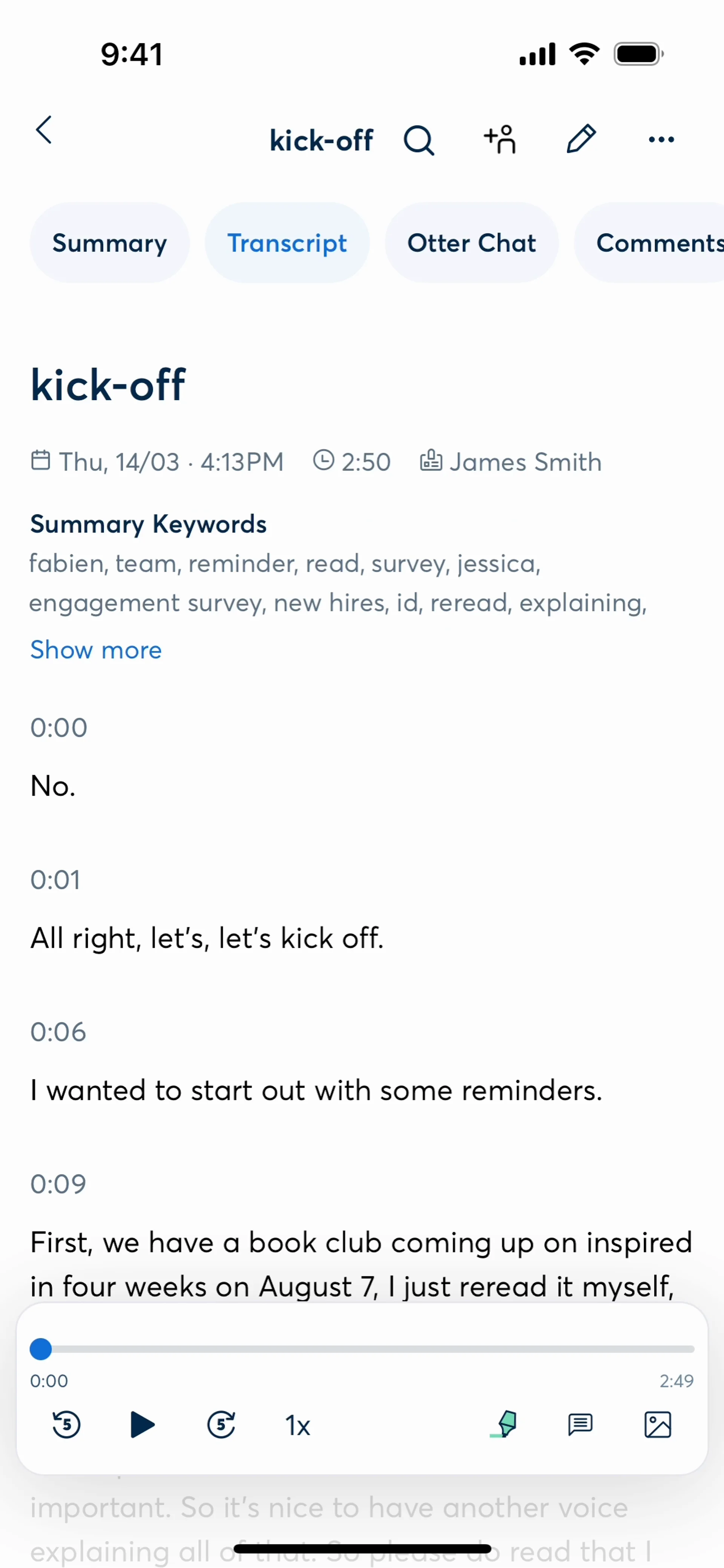The height and width of the screenshot is (1568, 724).
Task: Select the Otter Chat tab
Action: tap(471, 243)
